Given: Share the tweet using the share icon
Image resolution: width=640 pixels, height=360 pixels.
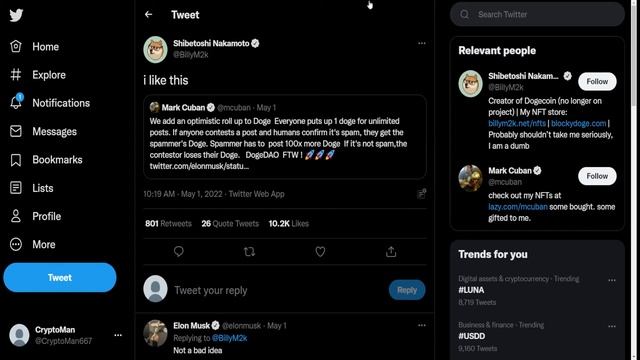Looking at the screenshot, I should pos(391,251).
